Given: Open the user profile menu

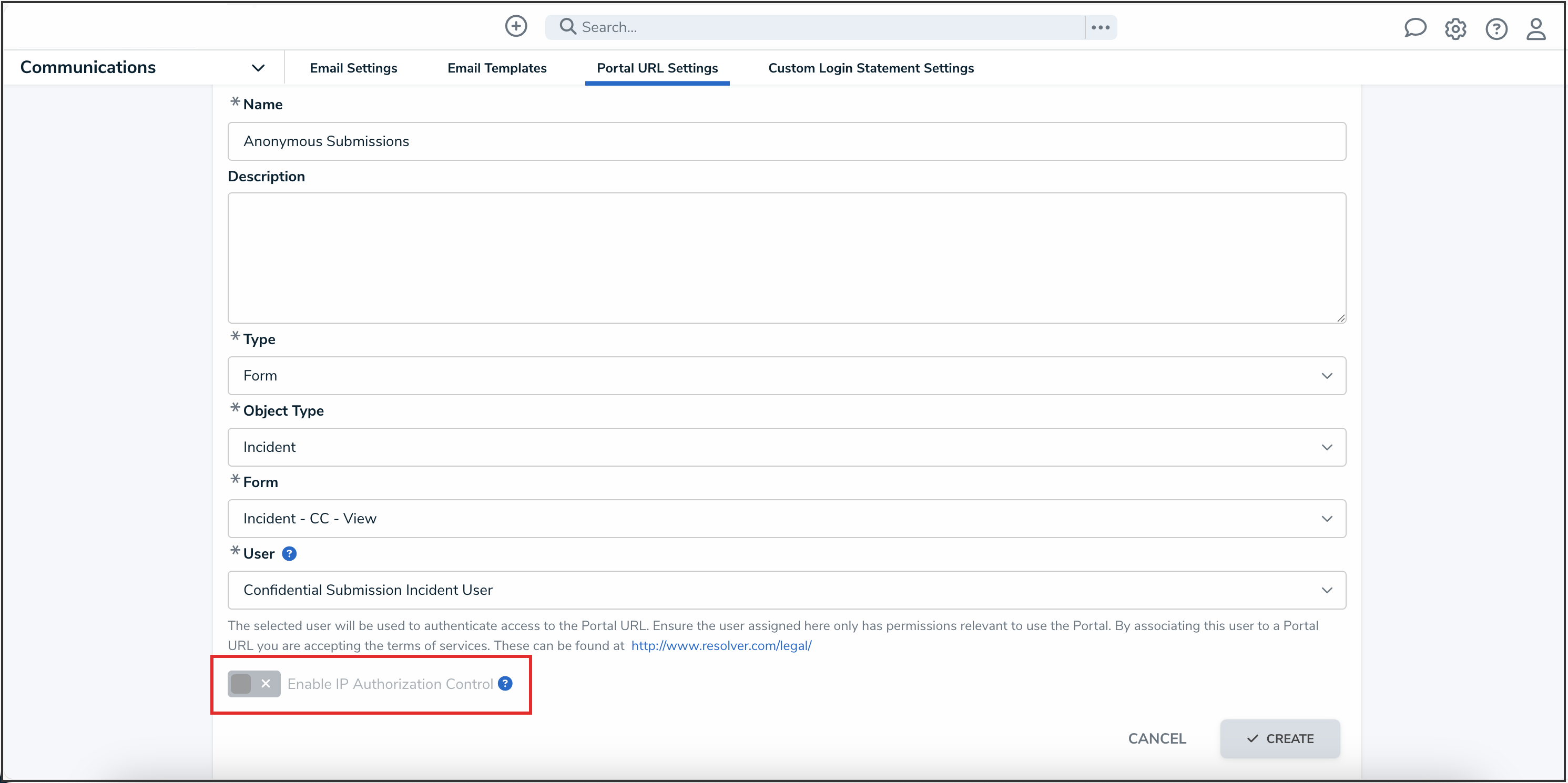Looking at the screenshot, I should pos(1536,28).
